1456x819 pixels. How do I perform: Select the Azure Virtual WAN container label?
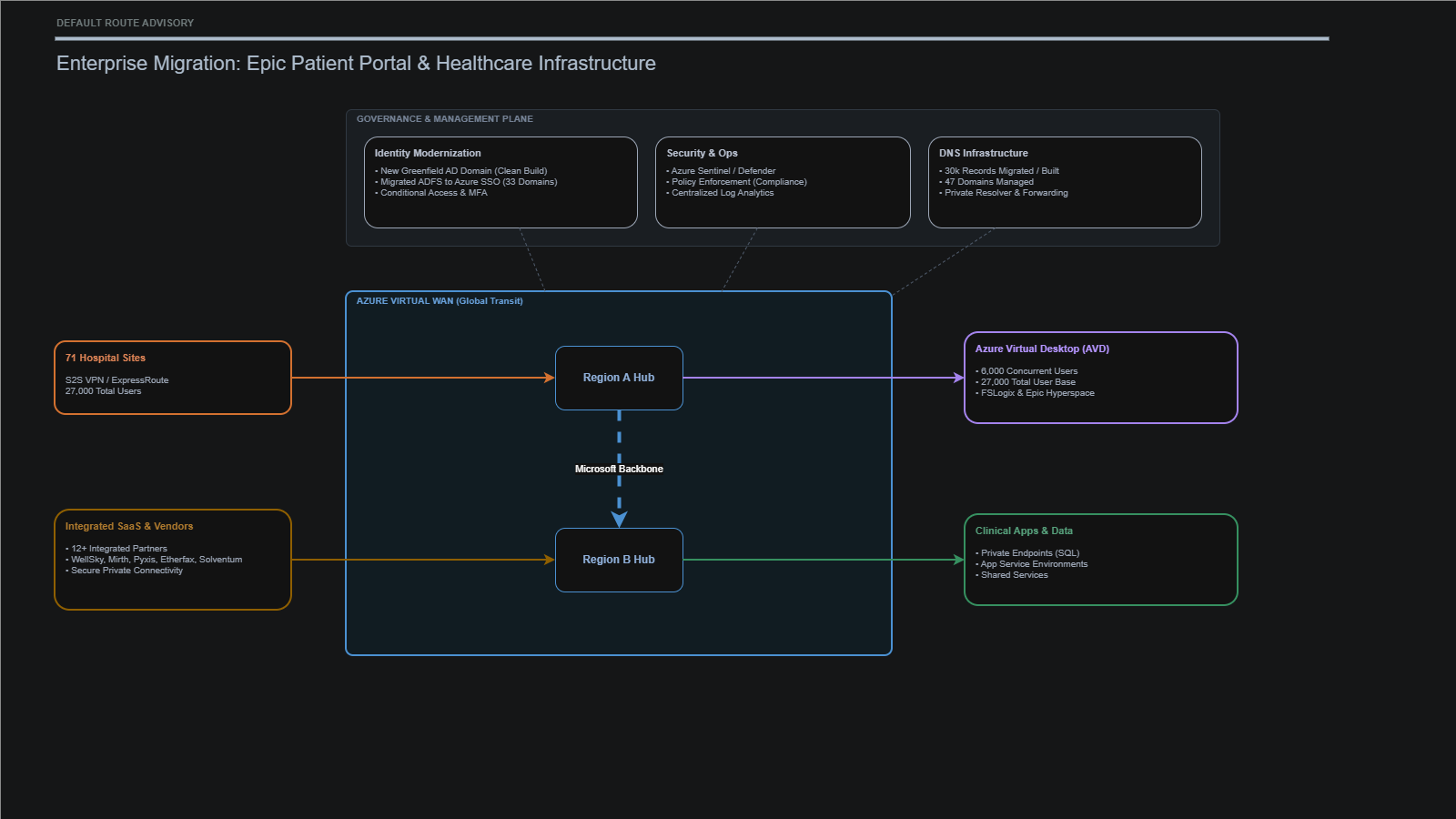coord(439,300)
